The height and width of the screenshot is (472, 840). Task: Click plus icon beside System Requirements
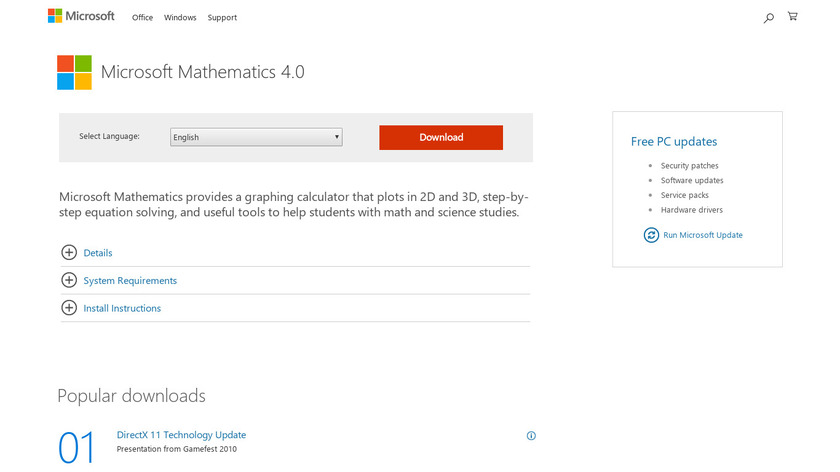(69, 281)
